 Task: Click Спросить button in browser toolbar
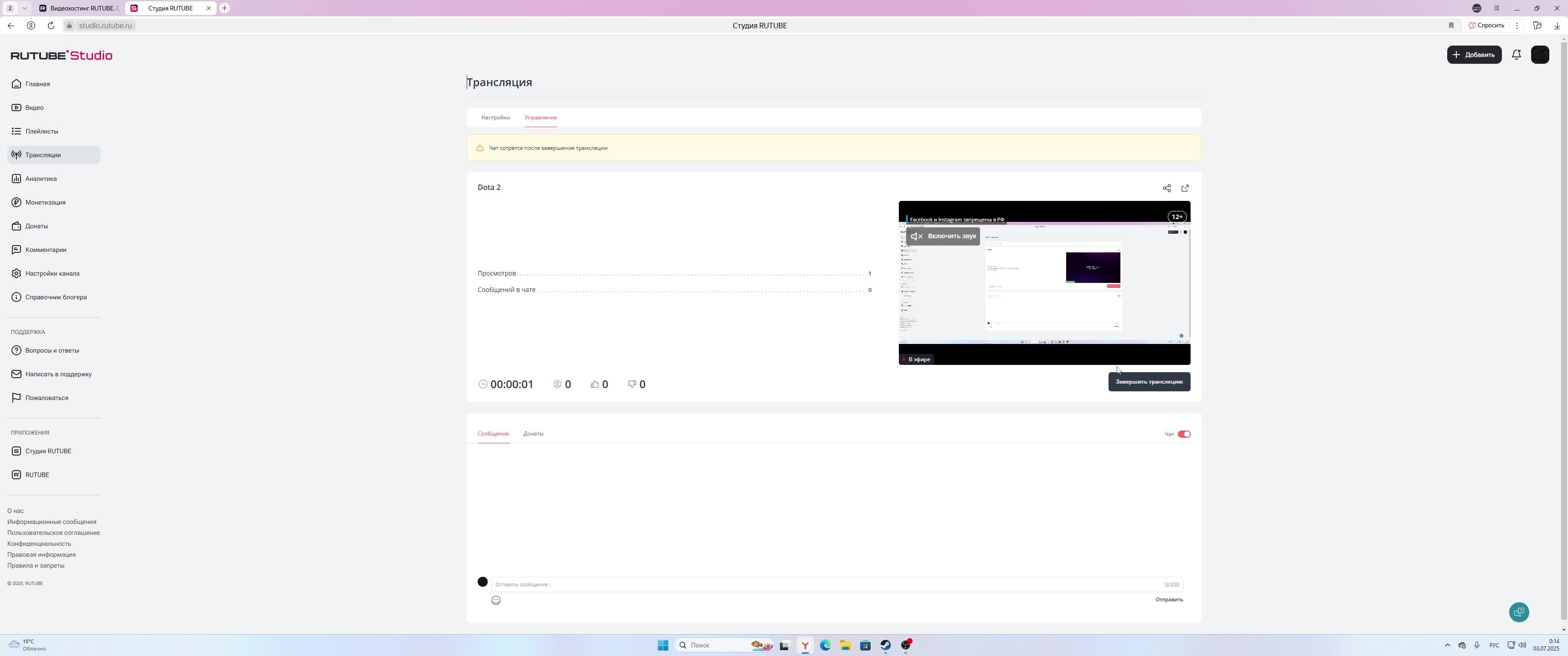1486,26
